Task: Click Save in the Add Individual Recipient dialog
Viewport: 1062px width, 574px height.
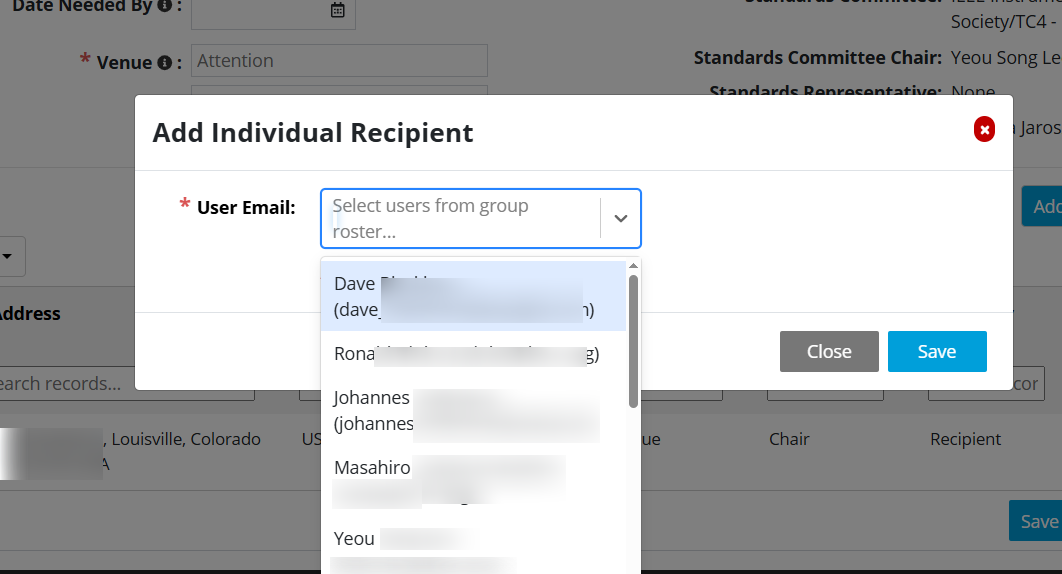Action: [936, 351]
